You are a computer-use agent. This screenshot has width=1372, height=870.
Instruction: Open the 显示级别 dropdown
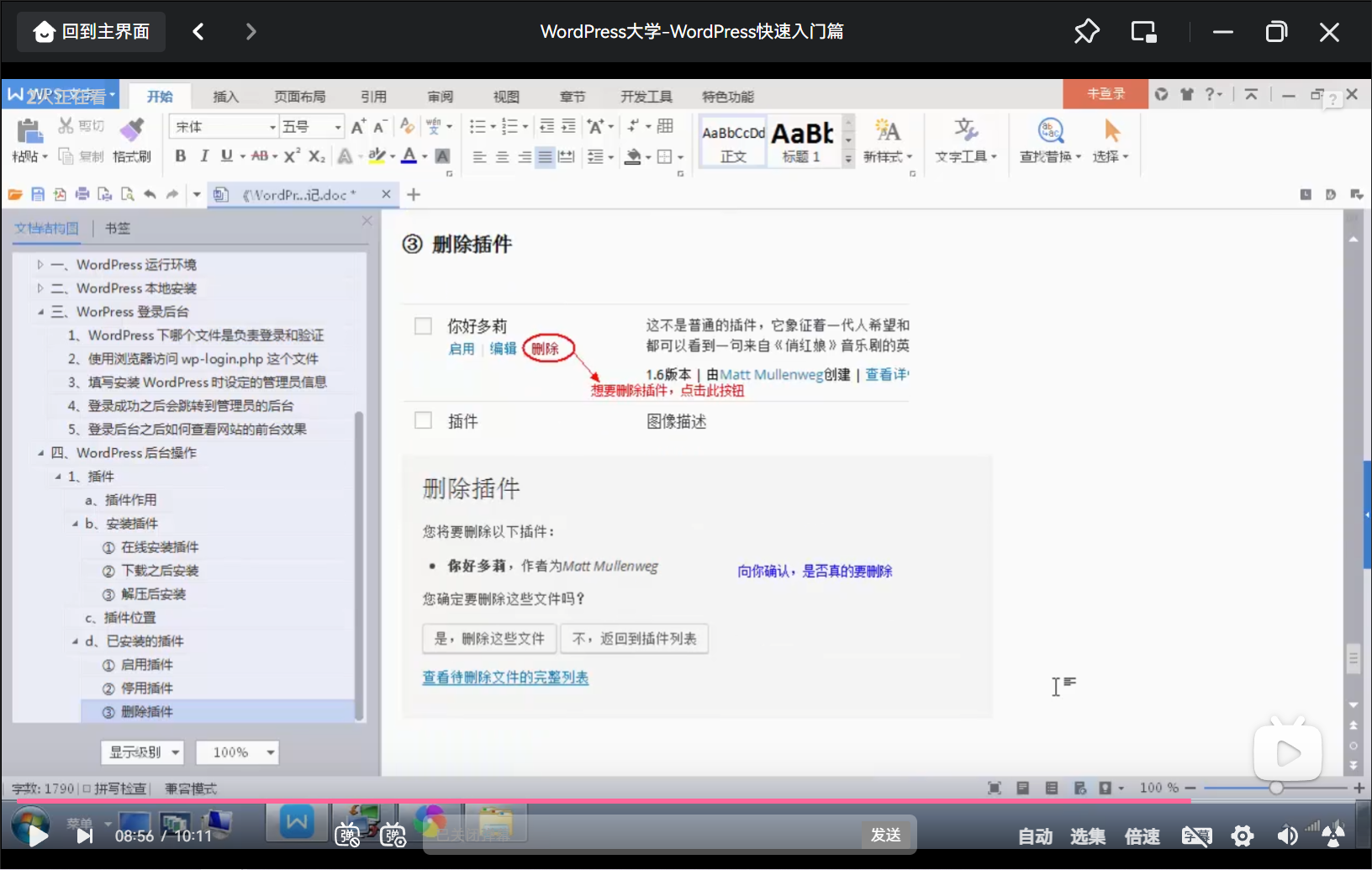[x=142, y=752]
